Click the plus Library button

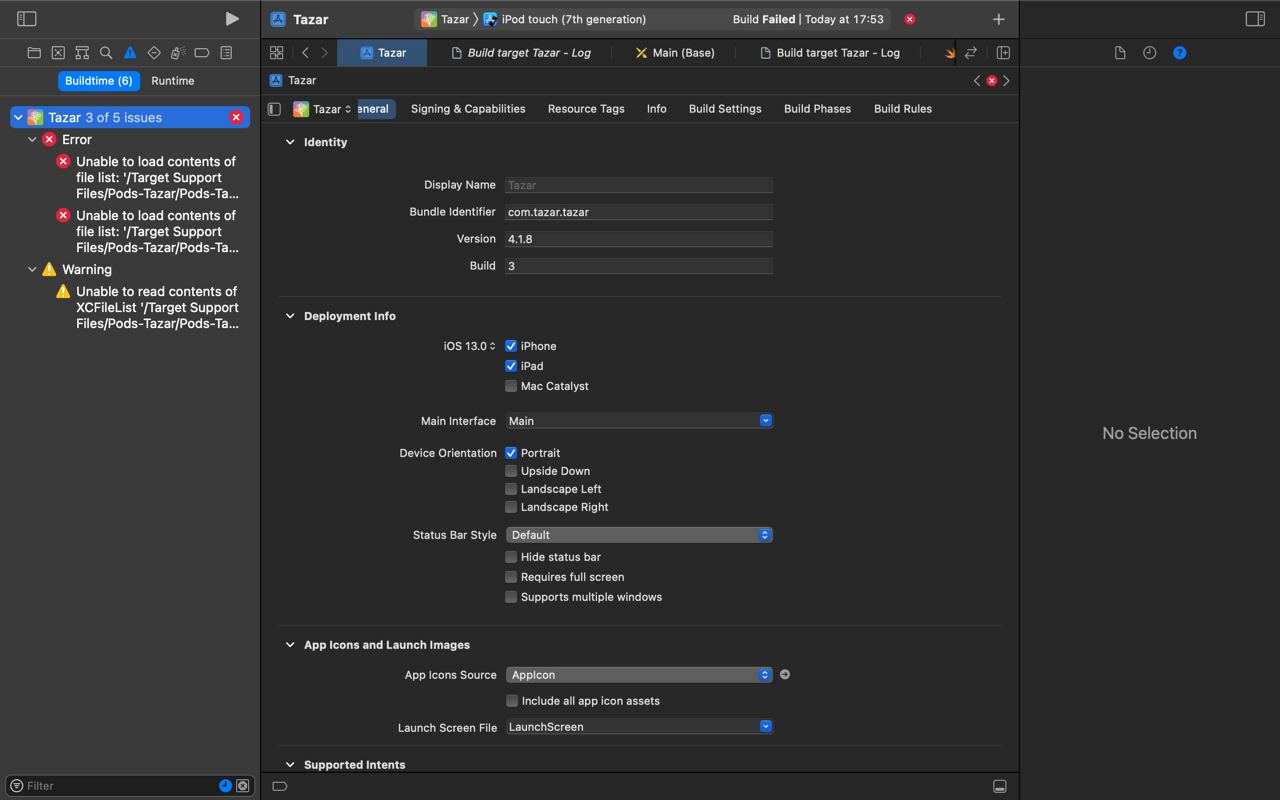[x=998, y=19]
